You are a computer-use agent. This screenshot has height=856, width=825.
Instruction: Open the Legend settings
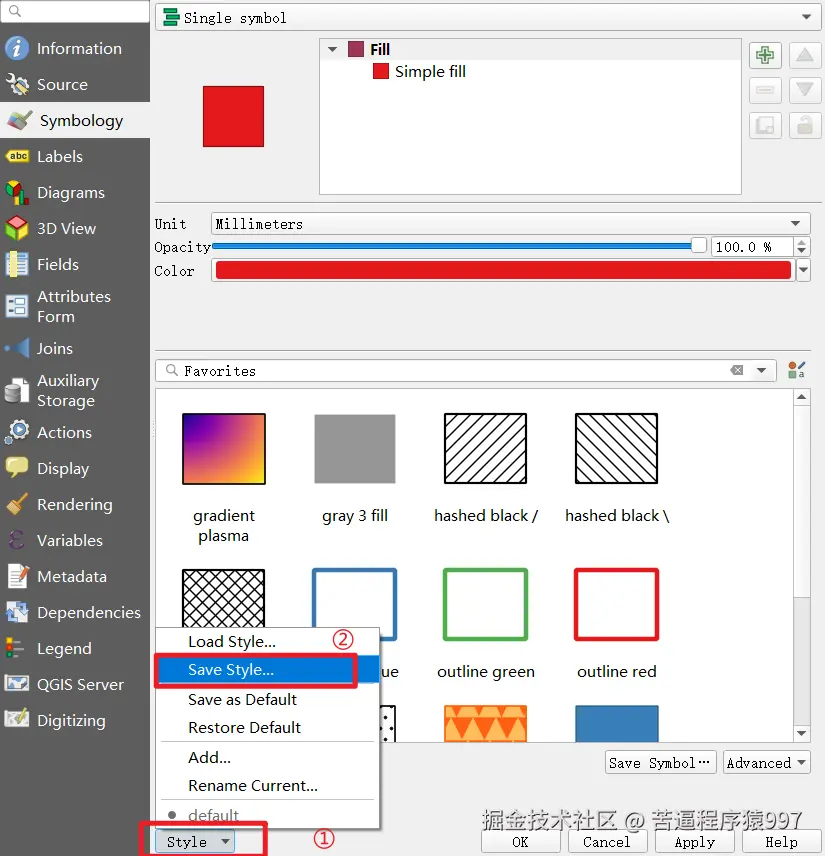pyautogui.click(x=75, y=649)
